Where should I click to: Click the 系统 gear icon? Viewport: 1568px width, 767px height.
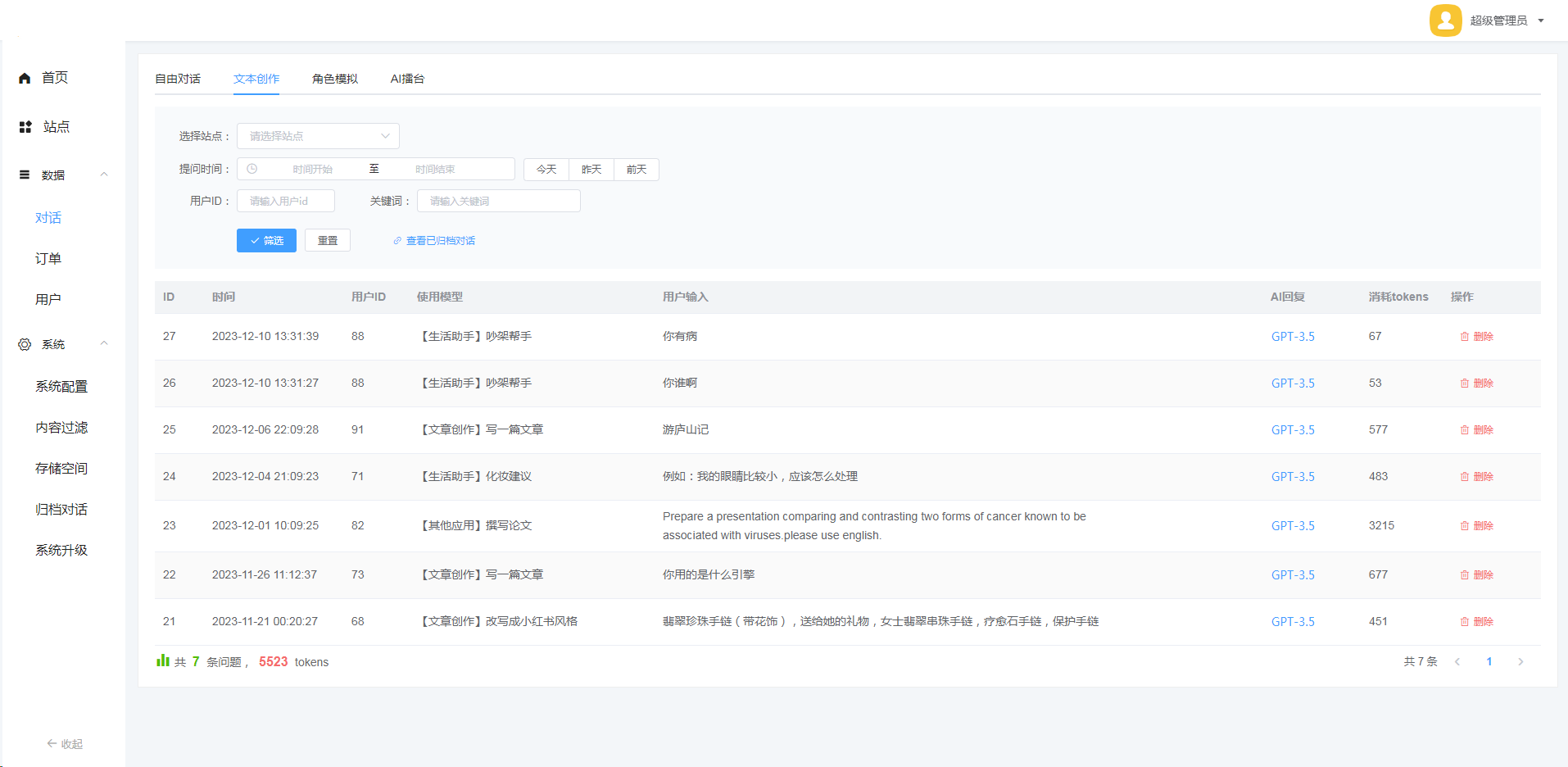tap(25, 344)
